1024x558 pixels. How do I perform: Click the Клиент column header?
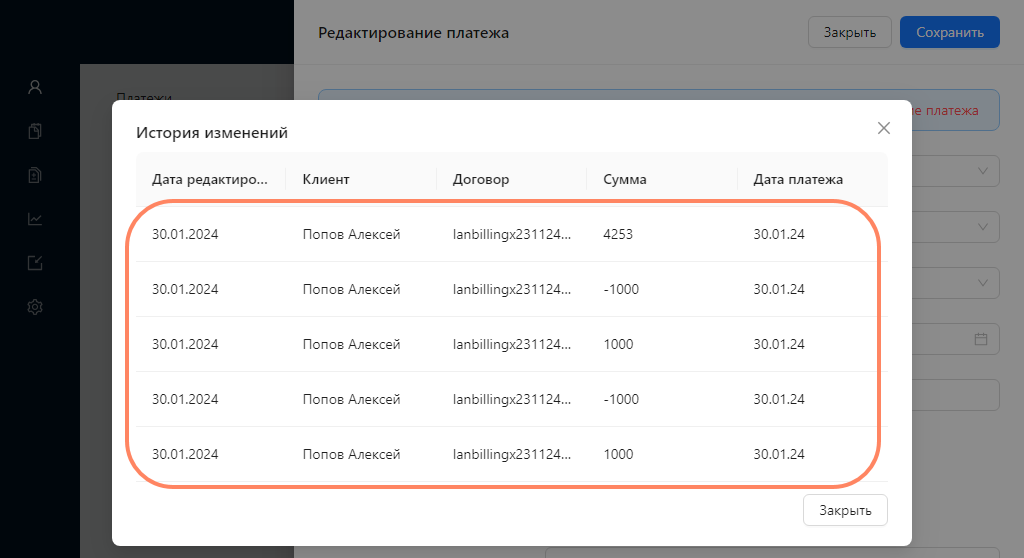[x=361, y=180]
